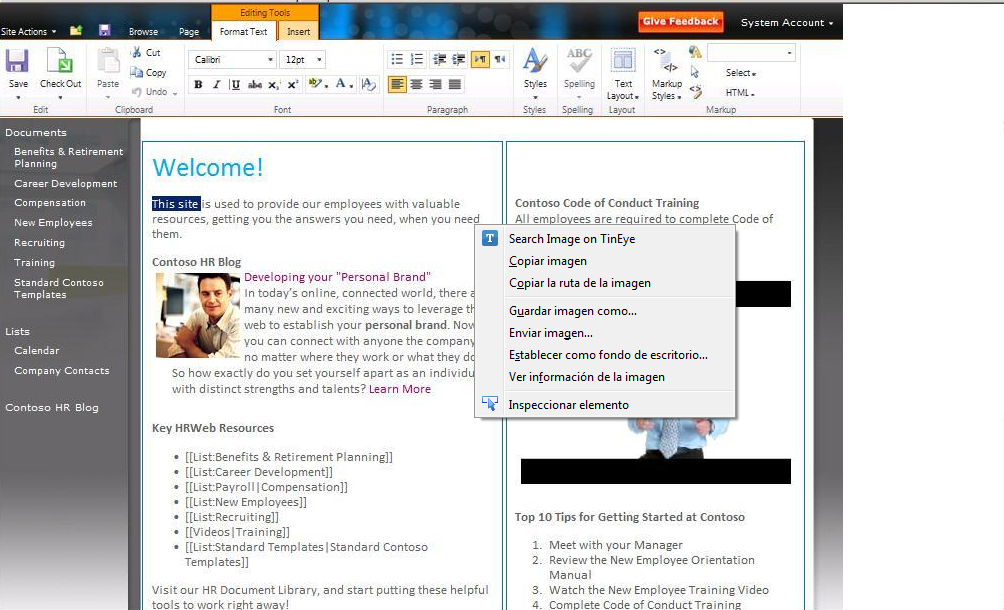Open the 12pt font size dropdown
Screen dimensions: 1004x610
tap(320, 60)
